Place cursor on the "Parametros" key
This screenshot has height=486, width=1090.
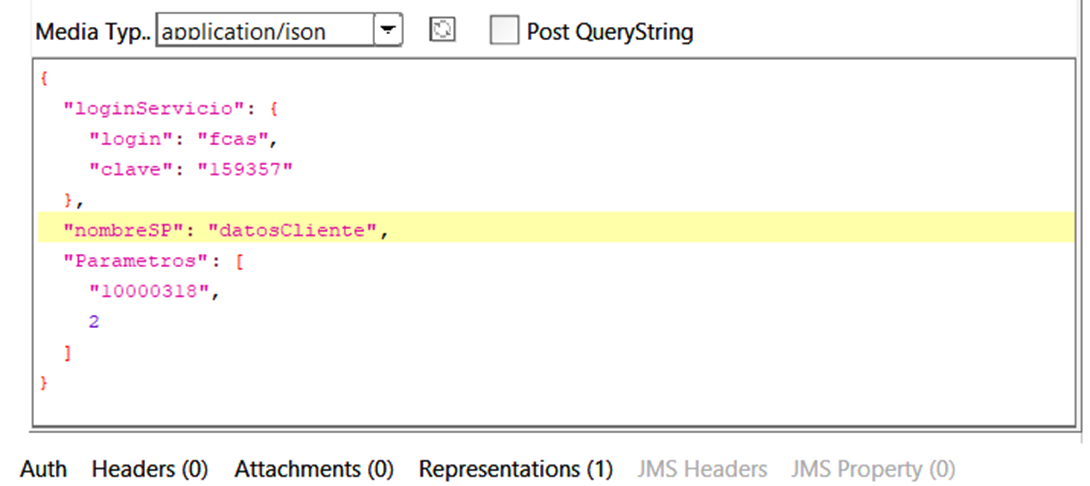click(128, 261)
